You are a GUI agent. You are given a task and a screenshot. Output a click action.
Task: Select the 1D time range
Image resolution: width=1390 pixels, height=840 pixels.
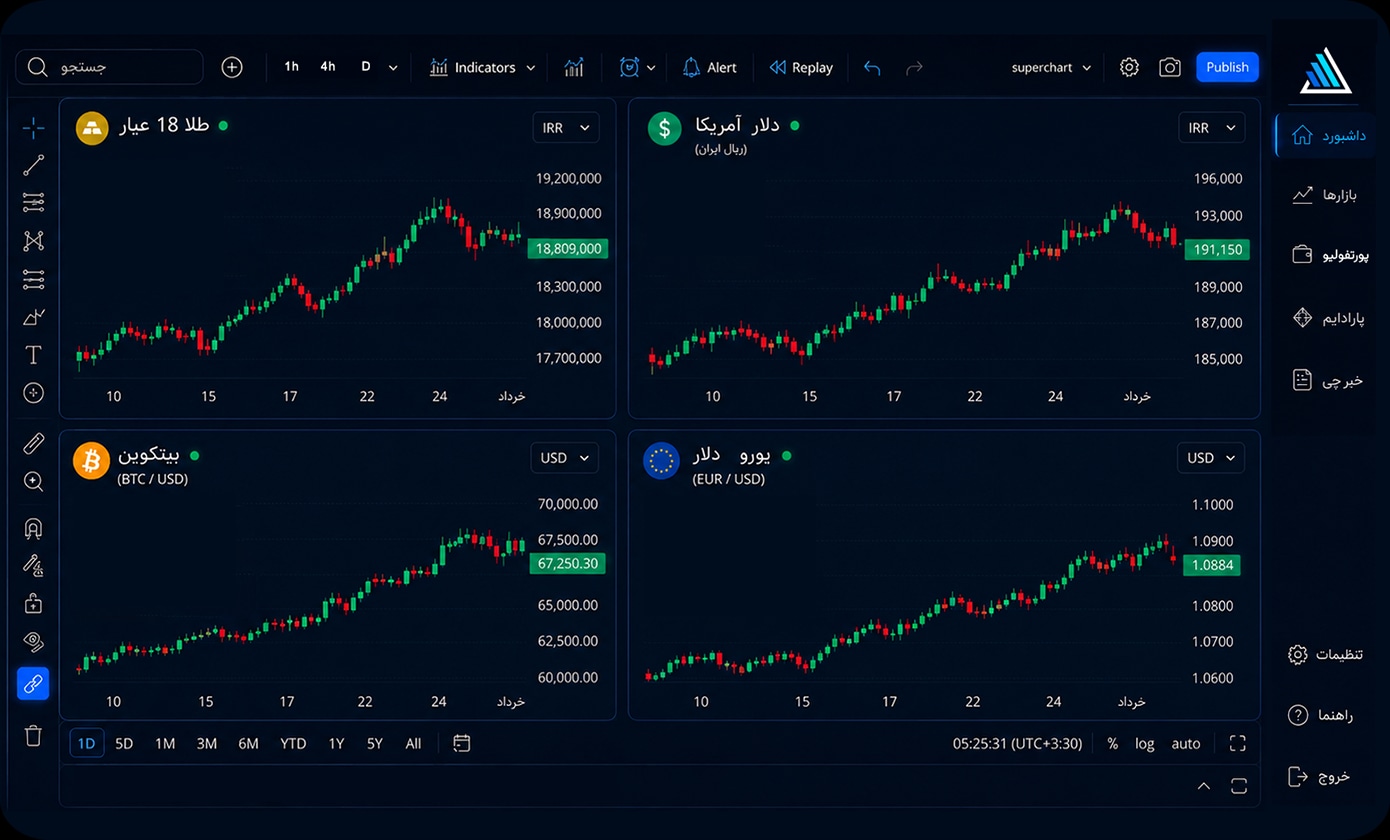[x=87, y=743]
